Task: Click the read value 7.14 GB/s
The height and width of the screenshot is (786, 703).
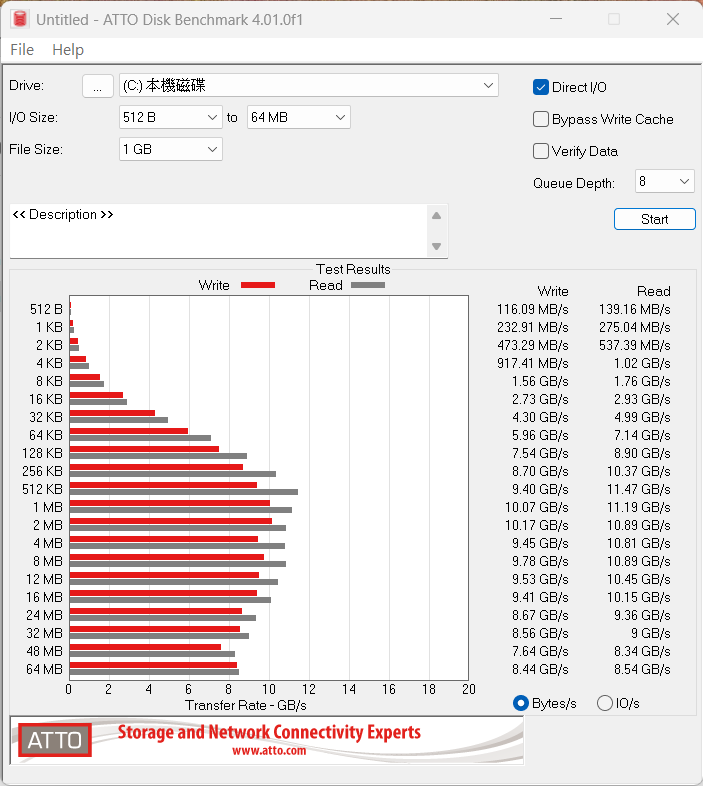Action: [642, 435]
